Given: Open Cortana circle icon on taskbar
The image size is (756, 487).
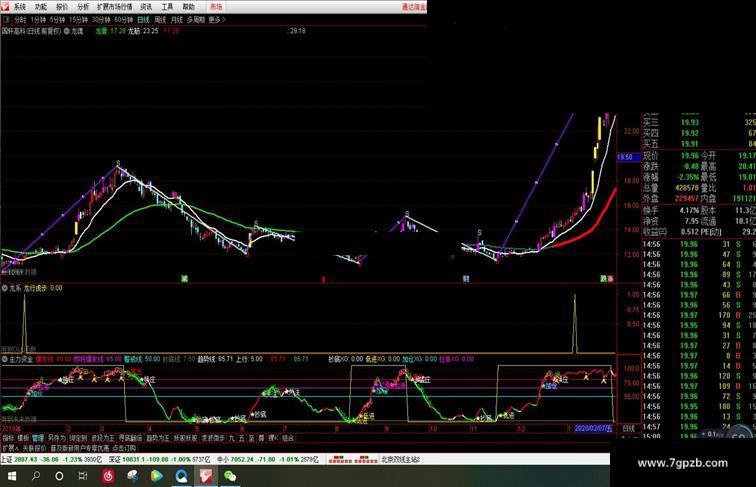Looking at the screenshot, I should pyautogui.click(x=59, y=476).
